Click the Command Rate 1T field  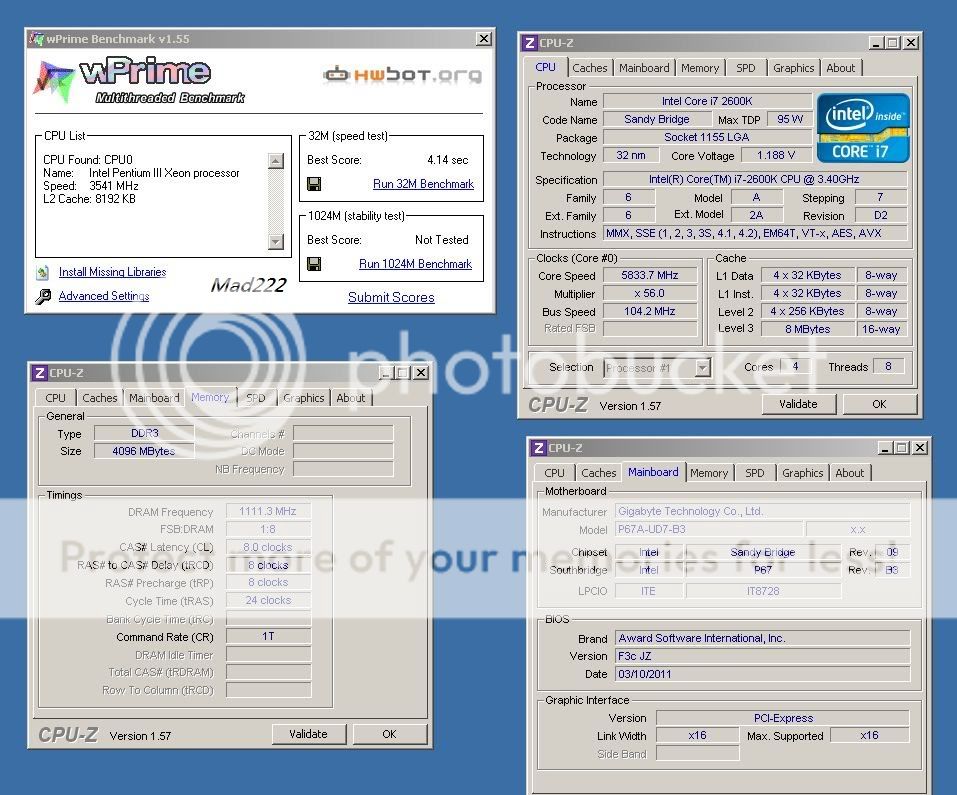click(268, 636)
